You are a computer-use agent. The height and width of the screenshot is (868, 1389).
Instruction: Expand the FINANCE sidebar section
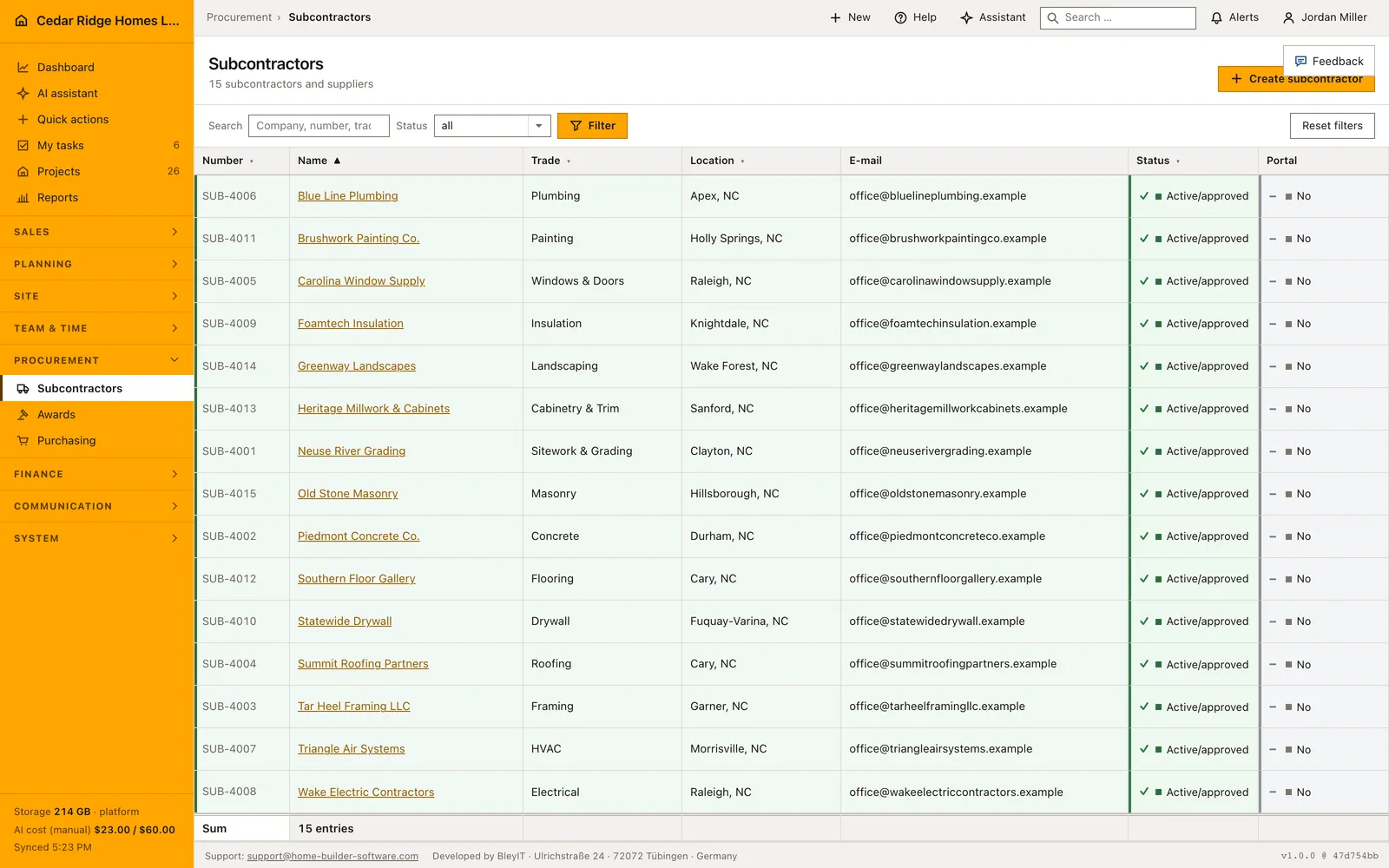(96, 474)
